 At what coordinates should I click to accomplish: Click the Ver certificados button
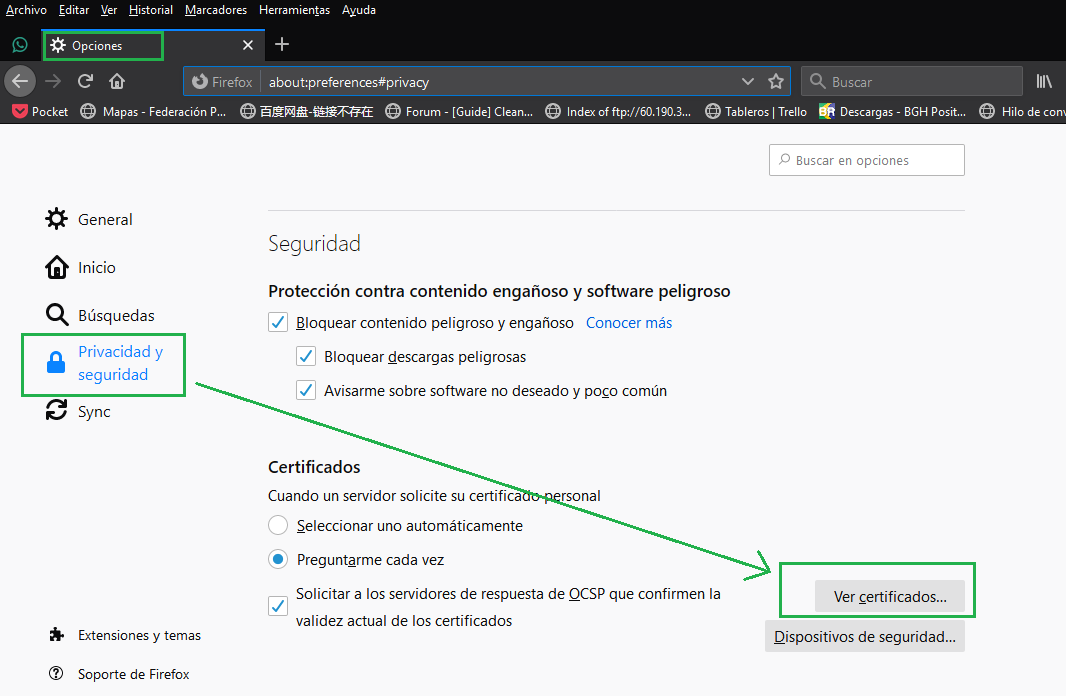click(889, 597)
